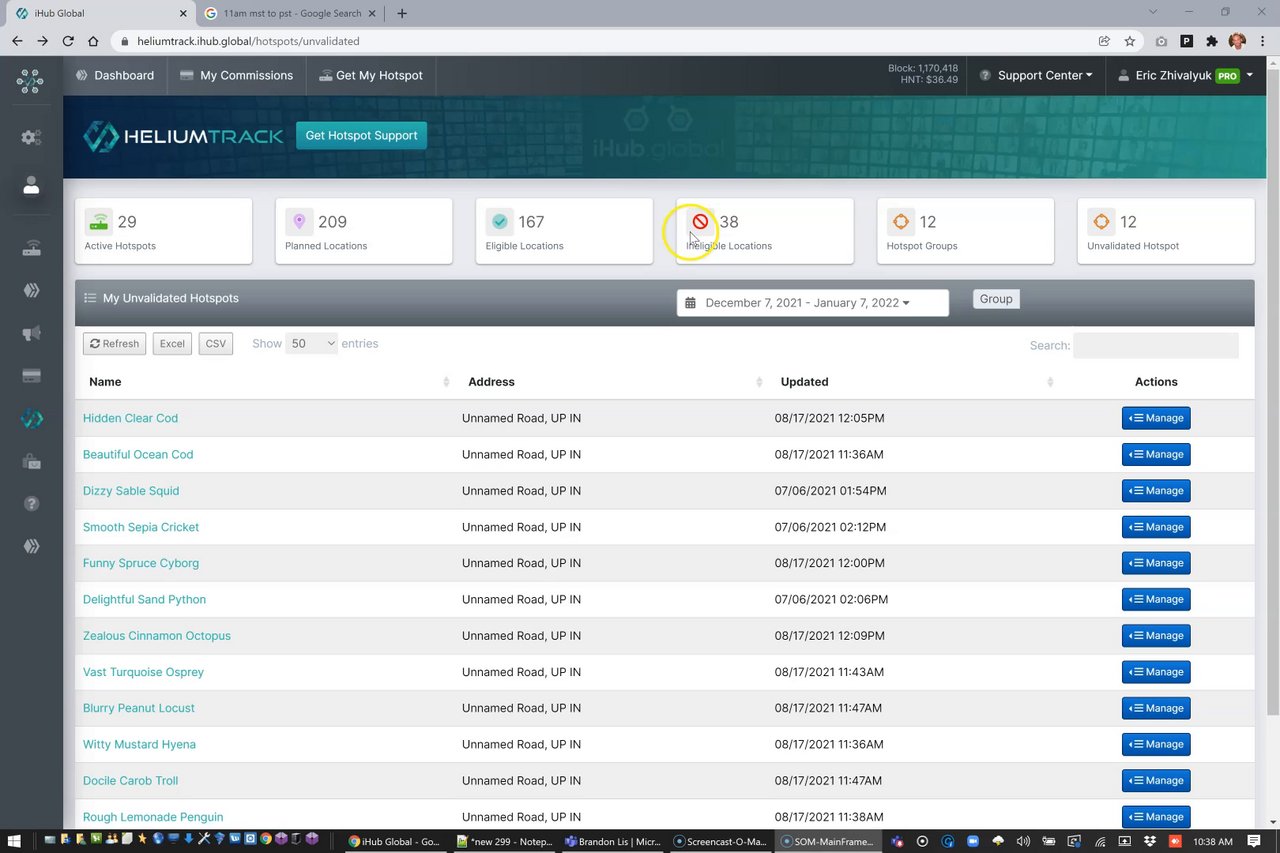Switch to Notepad++ new 299 taskbar window
This screenshot has height=853, width=1280.
coord(505,841)
